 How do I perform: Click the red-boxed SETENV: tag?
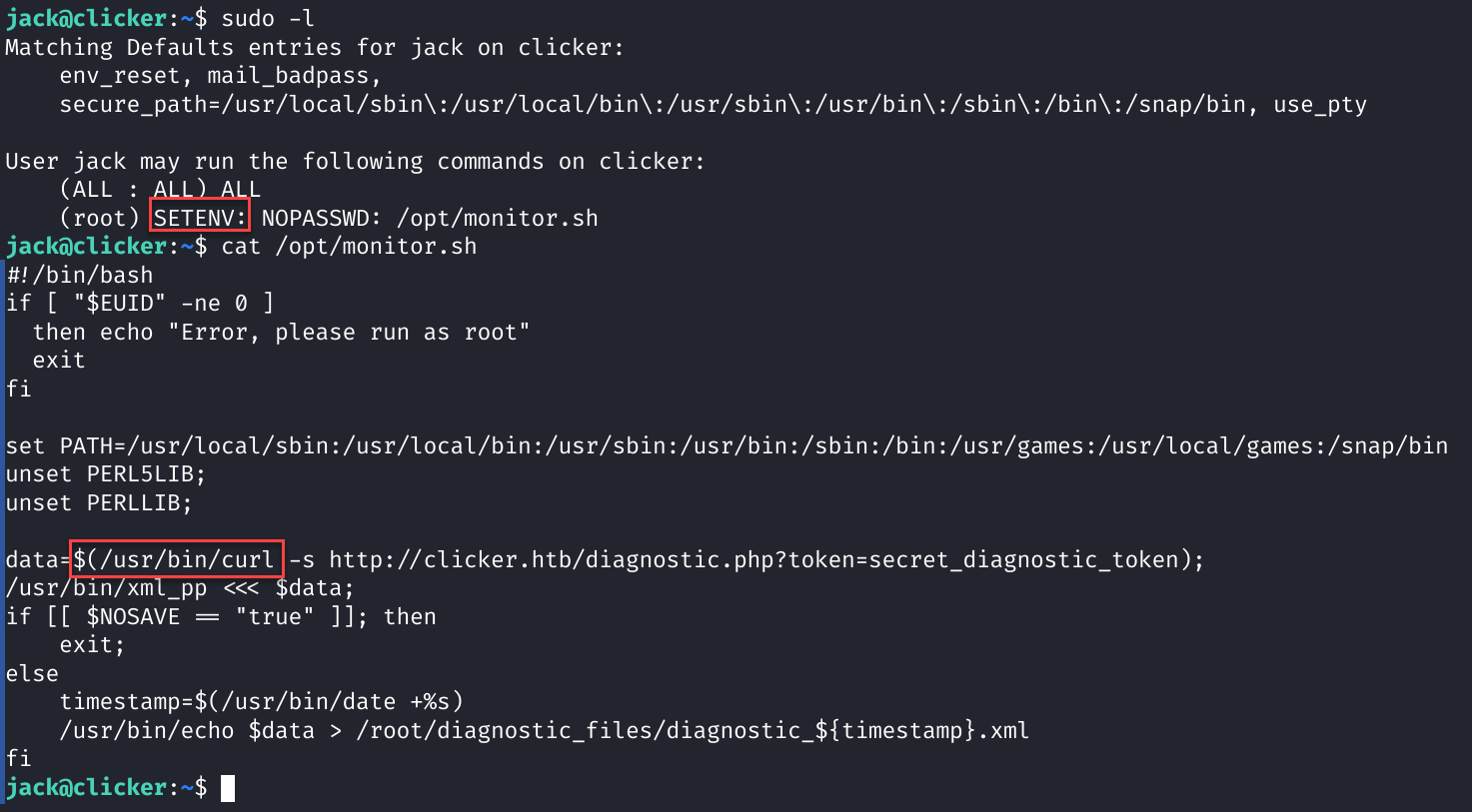(x=200, y=217)
